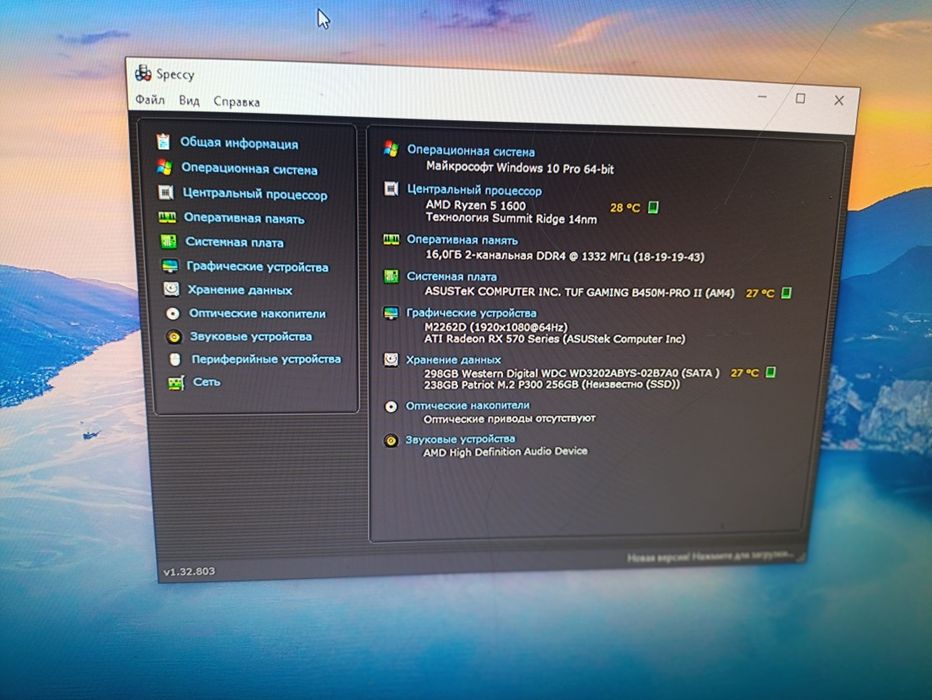Click green temperature indicator next to 28 °C
Screen dimensions: 932x700
(653, 207)
